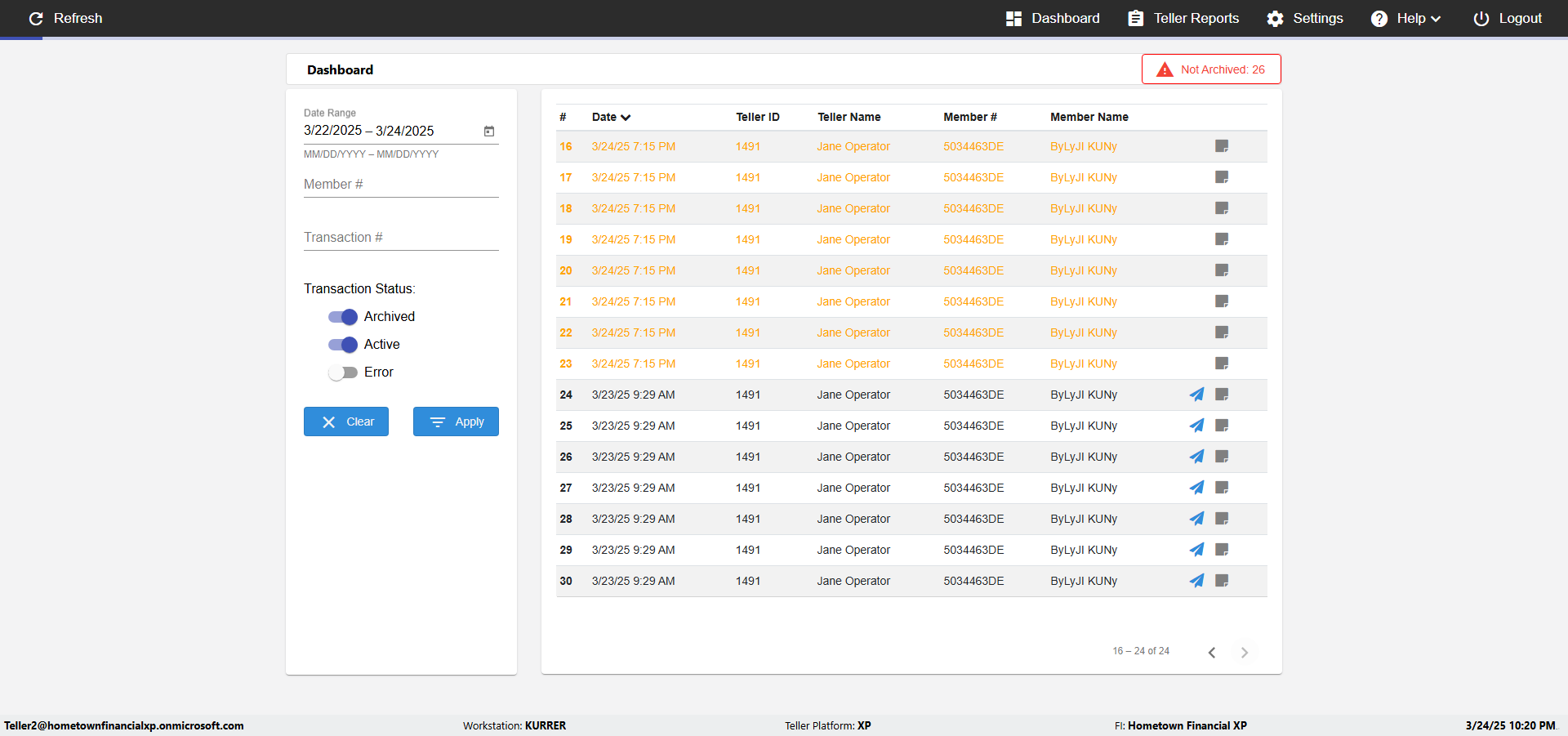The height and width of the screenshot is (736, 1568).
Task: Click ByLyJl KUNy in row 23
Action: coord(1084,364)
